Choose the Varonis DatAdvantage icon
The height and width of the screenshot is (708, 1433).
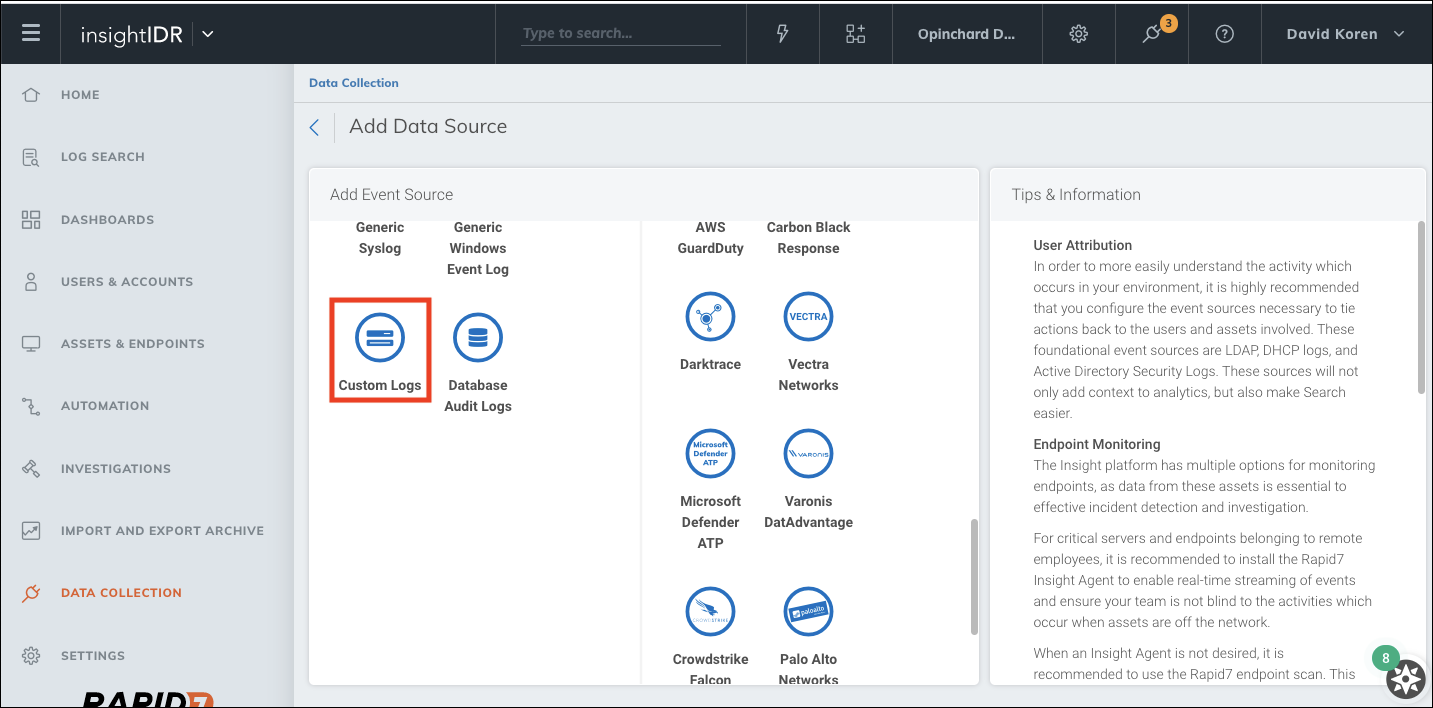tap(808, 454)
